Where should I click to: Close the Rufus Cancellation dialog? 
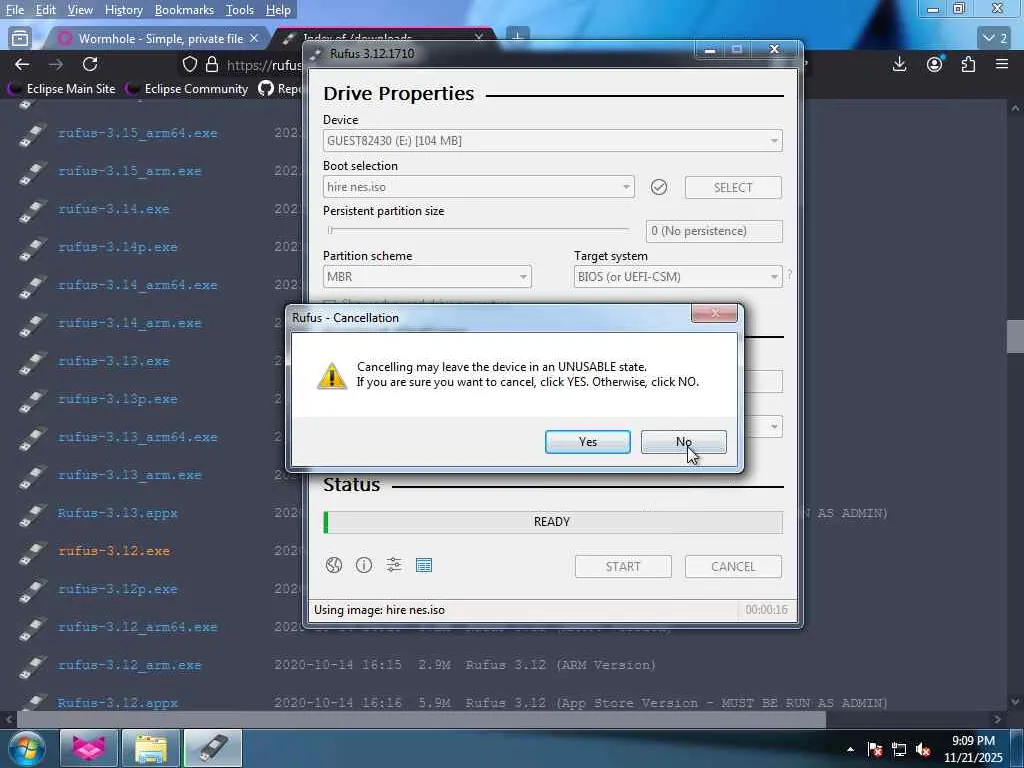click(714, 313)
